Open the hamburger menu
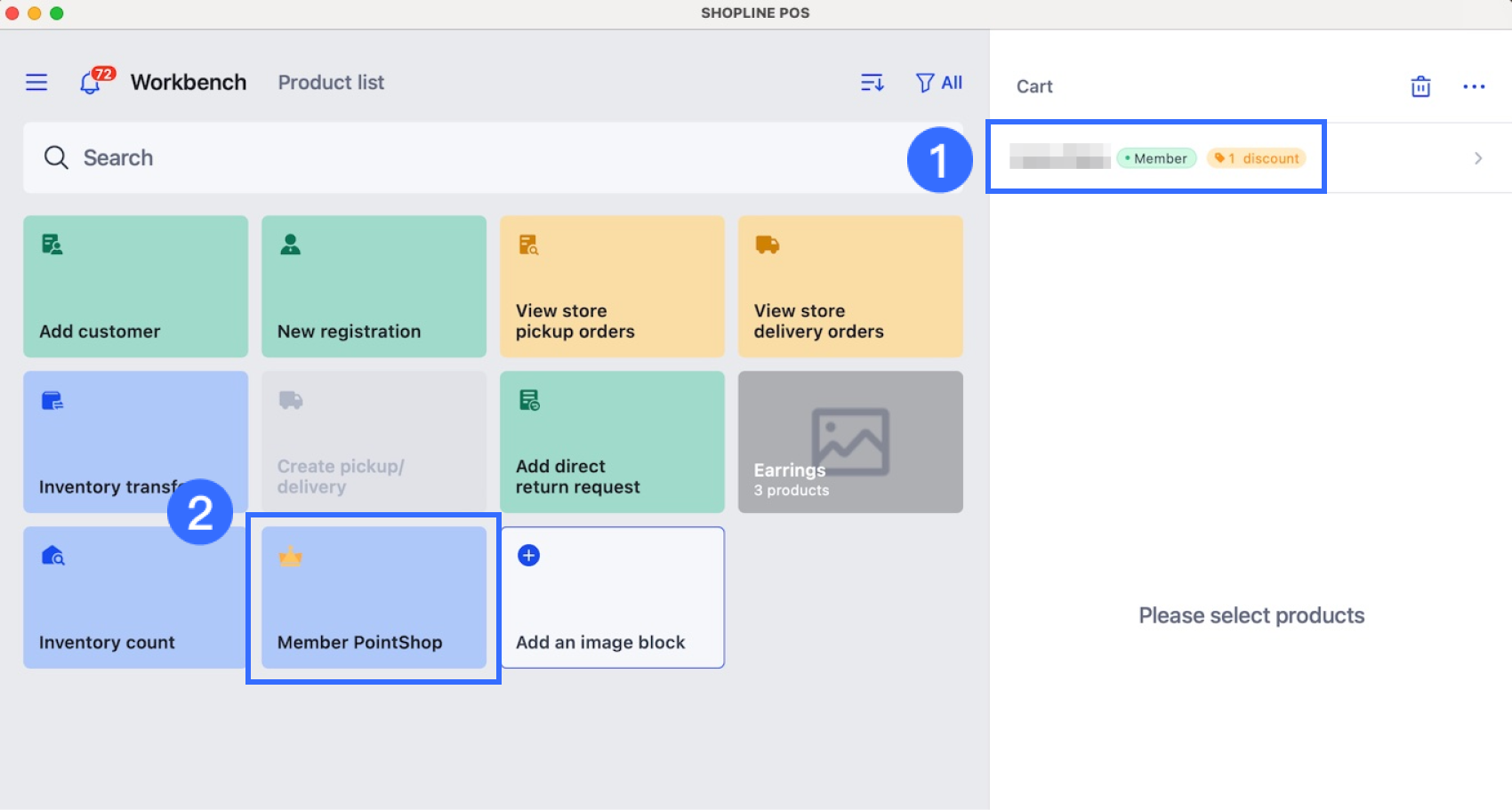 (x=36, y=83)
